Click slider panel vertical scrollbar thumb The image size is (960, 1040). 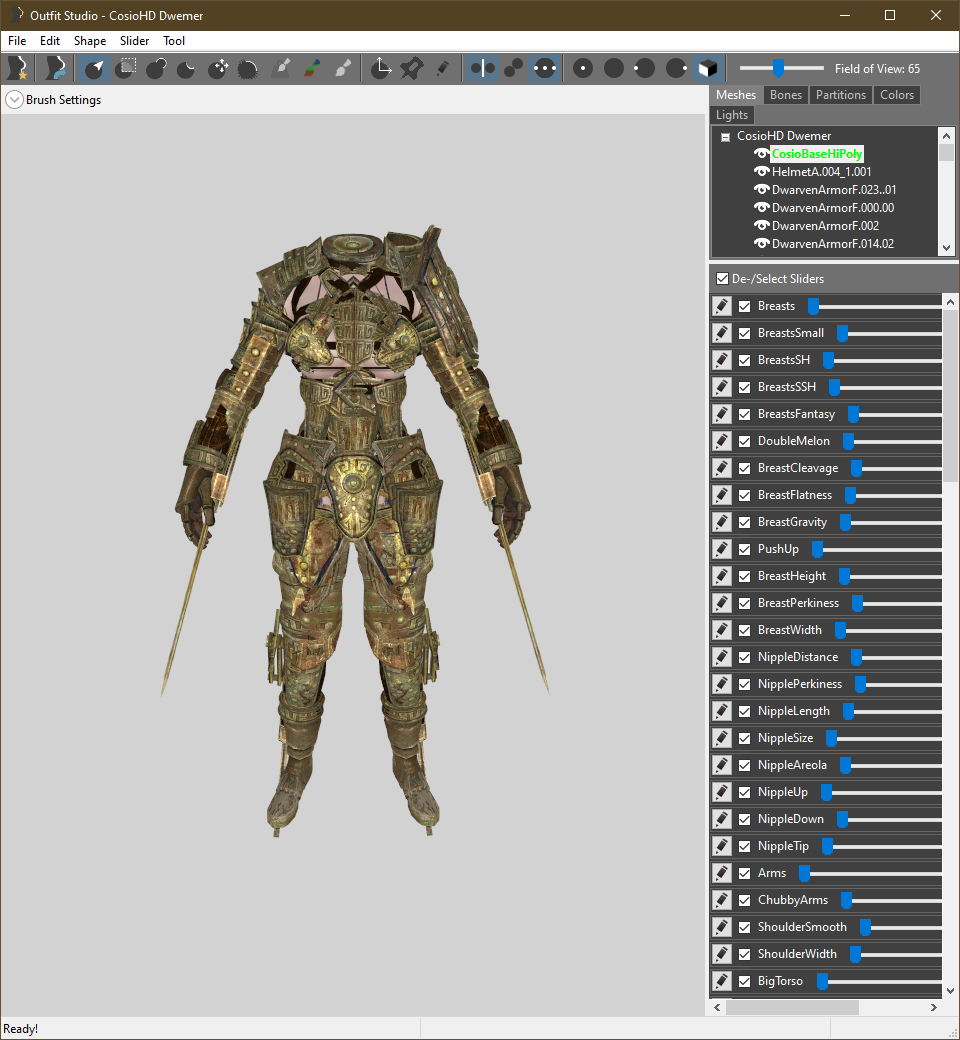951,395
